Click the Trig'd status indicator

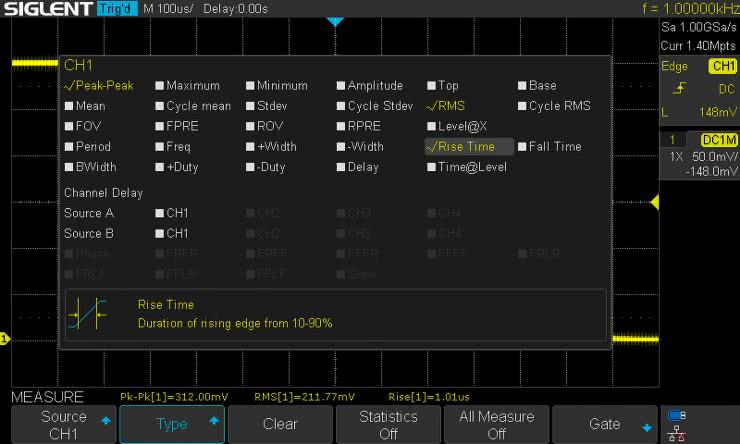point(116,8)
